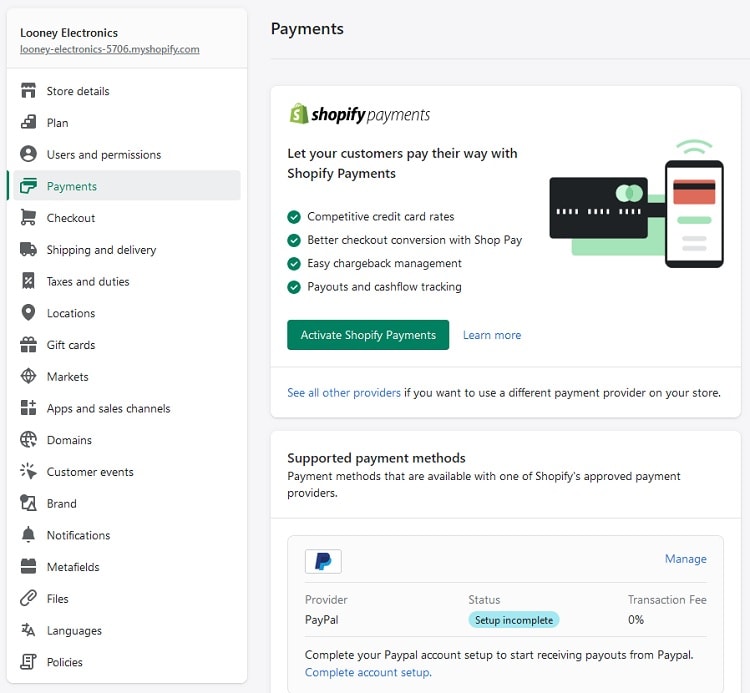The image size is (750, 693).
Task: Click the Shopify Payments bag logo
Action: tap(299, 114)
